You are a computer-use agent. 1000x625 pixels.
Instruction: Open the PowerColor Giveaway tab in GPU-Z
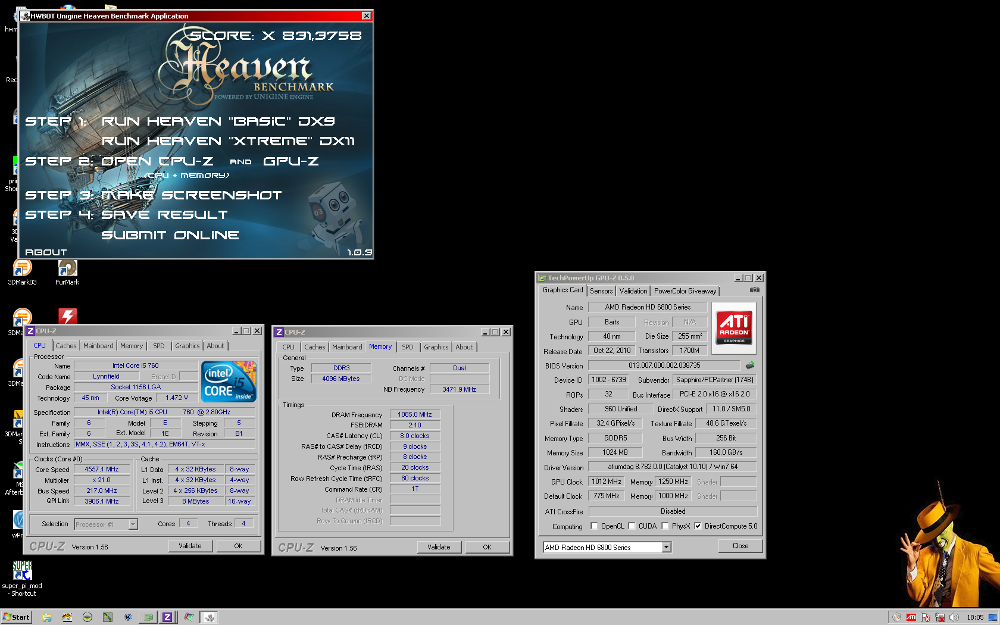click(x=685, y=291)
